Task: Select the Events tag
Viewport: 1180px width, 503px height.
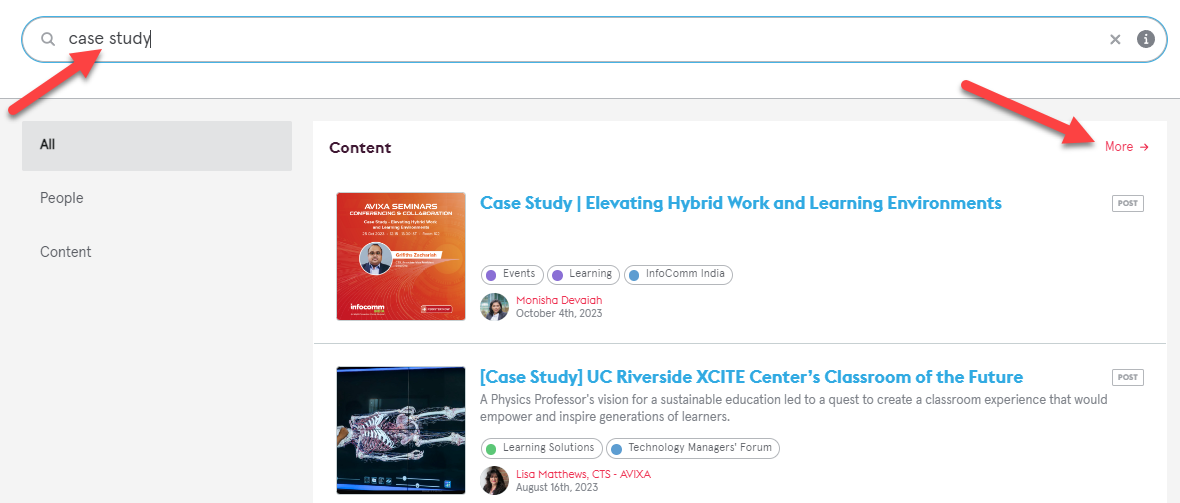Action: click(512, 274)
